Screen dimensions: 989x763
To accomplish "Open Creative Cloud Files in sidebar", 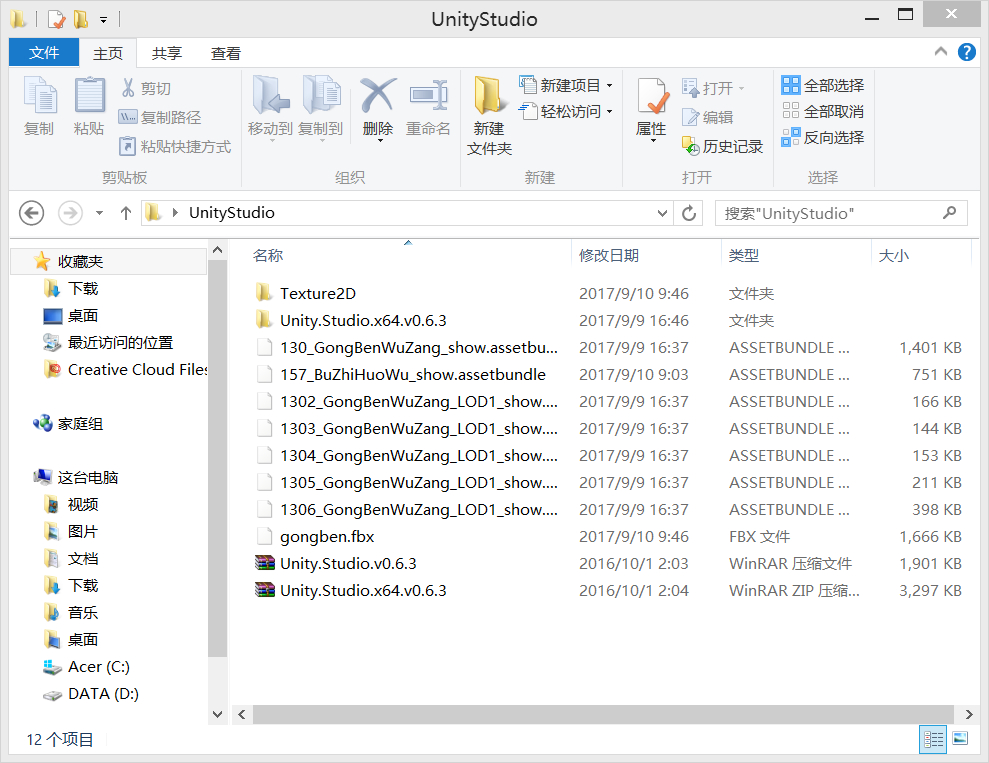I will [125, 370].
